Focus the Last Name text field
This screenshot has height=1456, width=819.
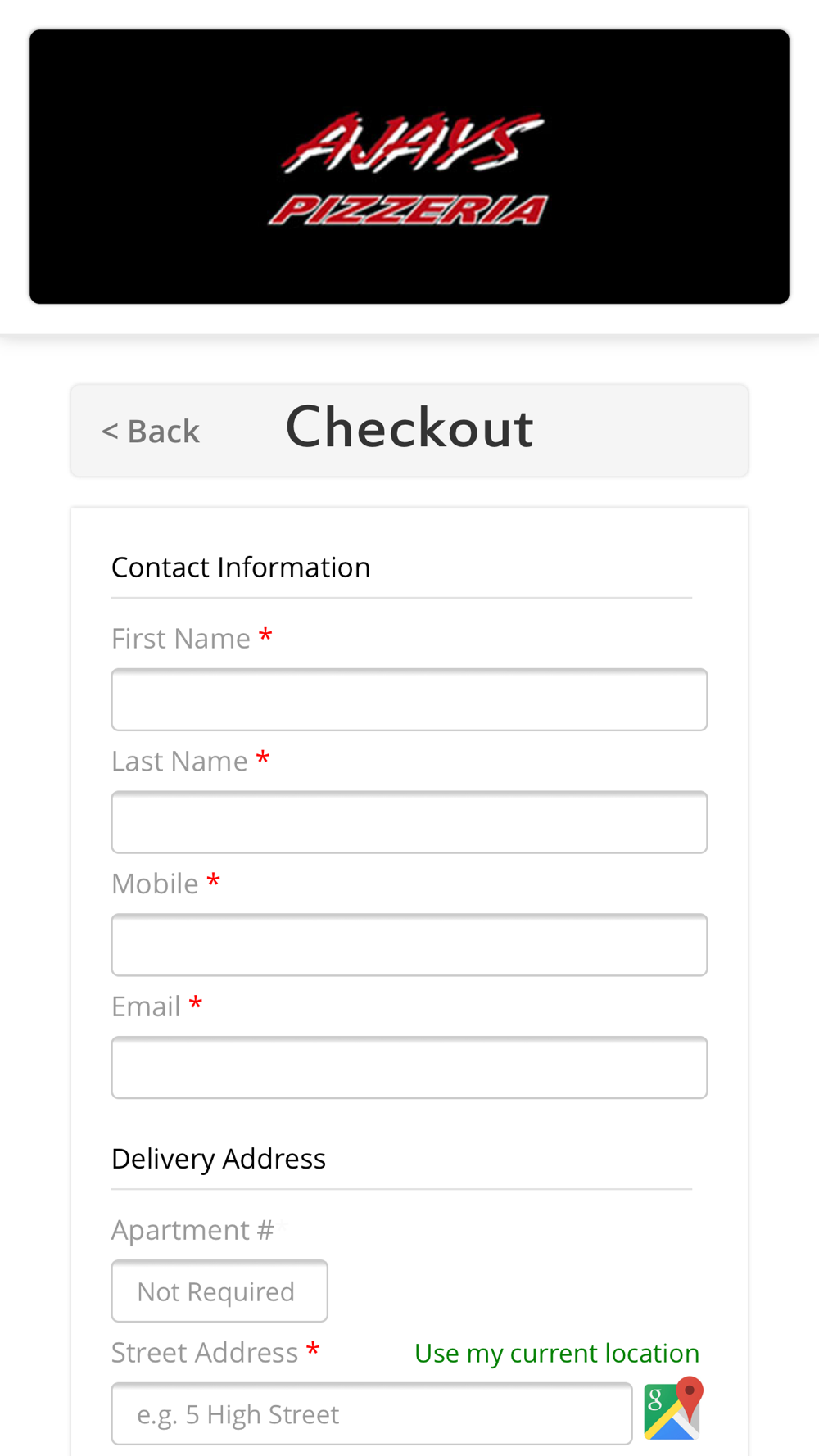coord(409,822)
